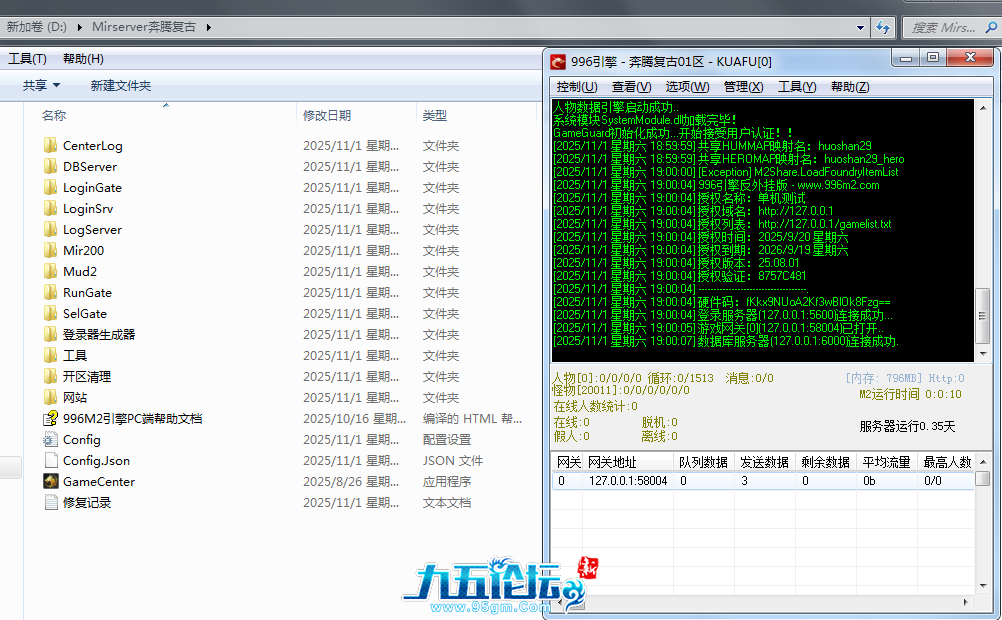Click the Config settings file icon
The image size is (1002, 620).
(50, 440)
